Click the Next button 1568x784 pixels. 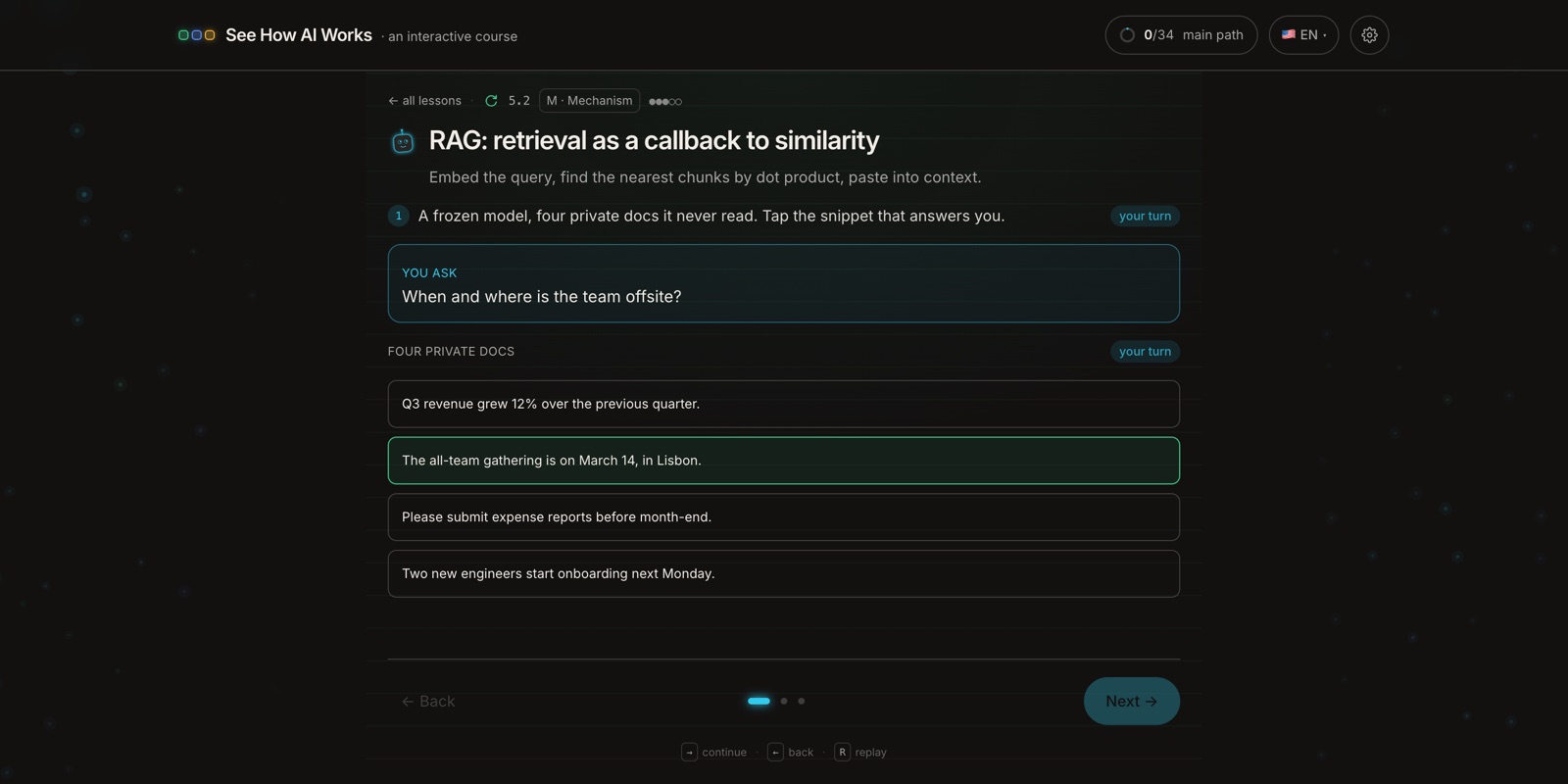(x=1132, y=702)
